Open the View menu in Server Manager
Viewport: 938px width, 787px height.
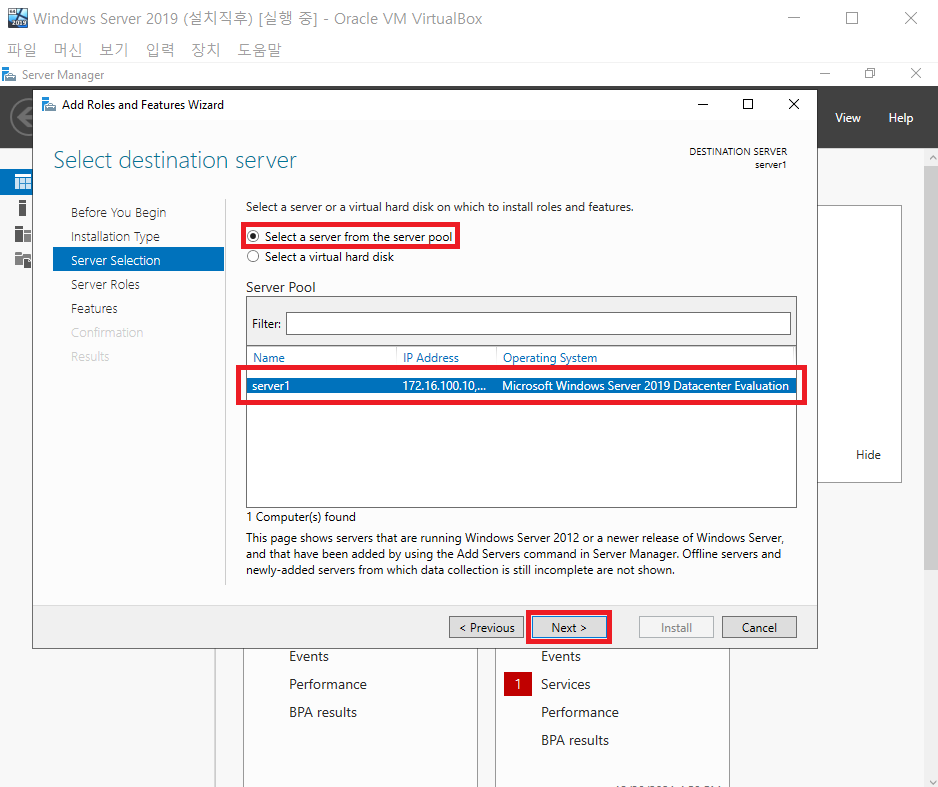pos(848,118)
